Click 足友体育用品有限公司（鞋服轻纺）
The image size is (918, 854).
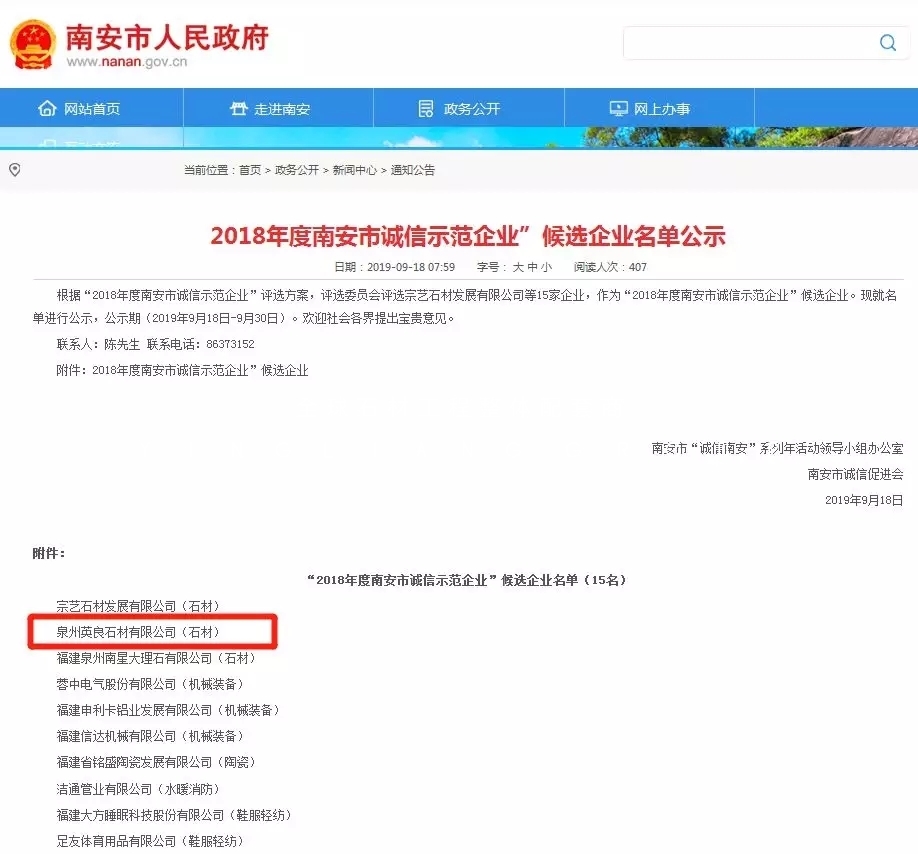(x=150, y=841)
